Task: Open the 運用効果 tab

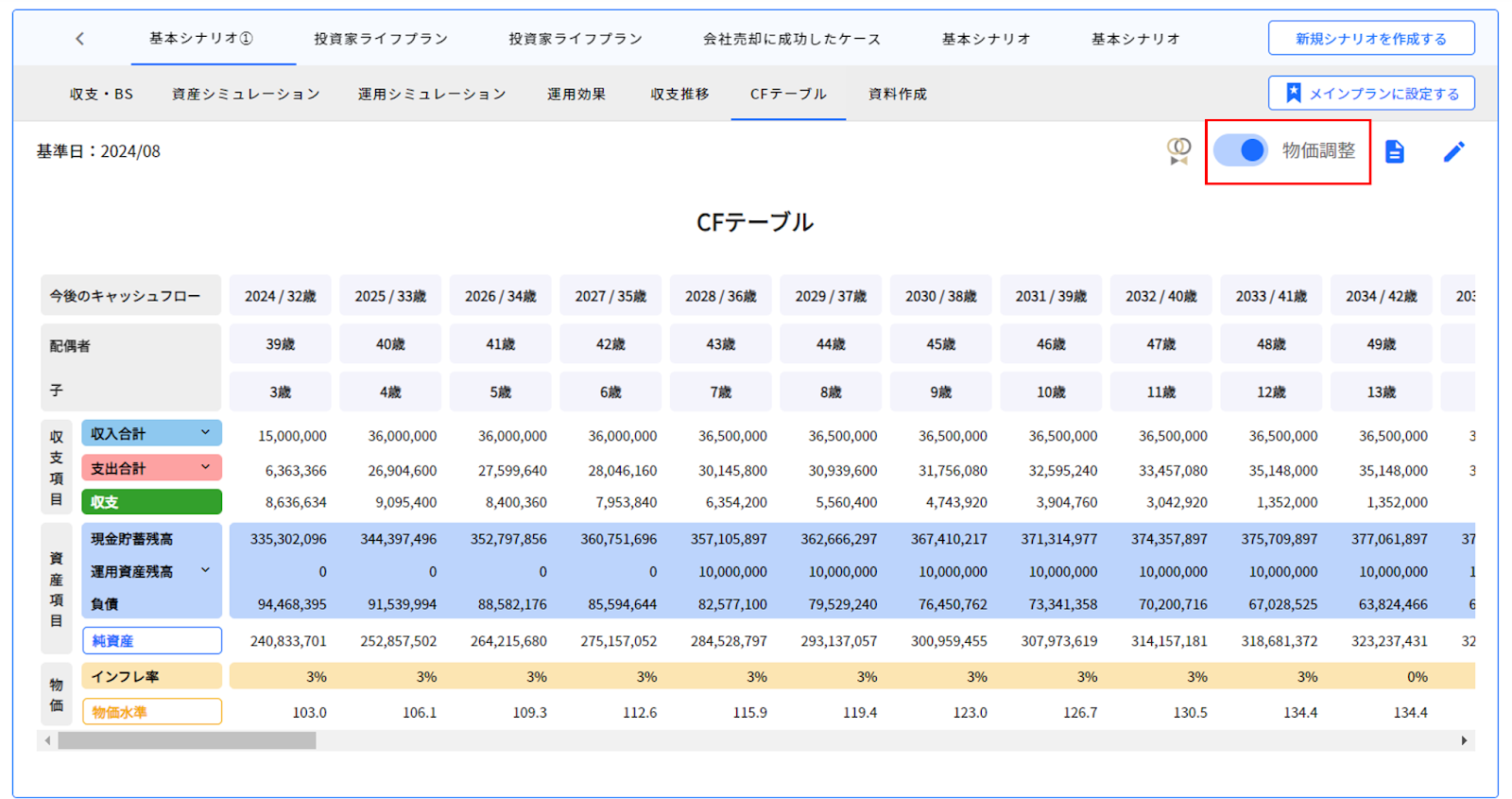Action: (x=576, y=94)
